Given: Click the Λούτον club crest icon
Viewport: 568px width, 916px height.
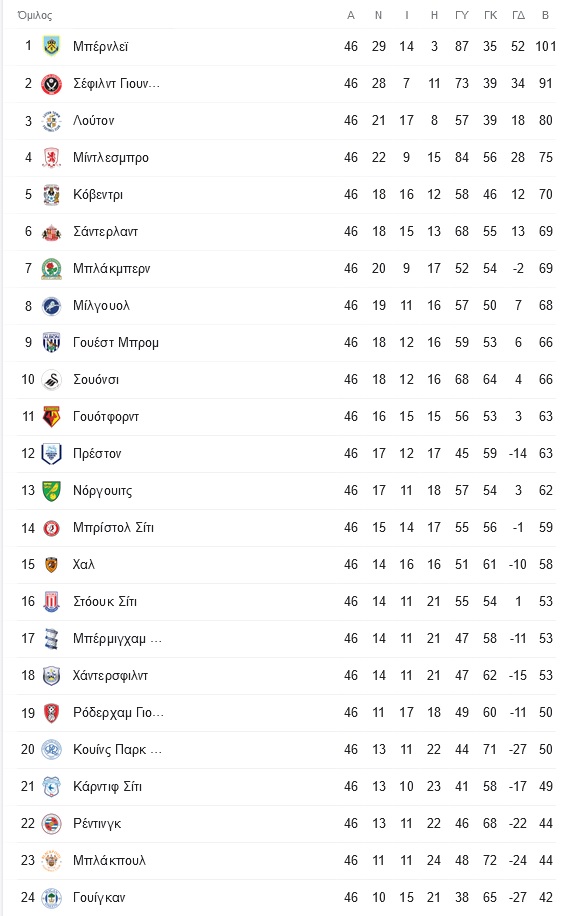Looking at the screenshot, I should 51,120.
